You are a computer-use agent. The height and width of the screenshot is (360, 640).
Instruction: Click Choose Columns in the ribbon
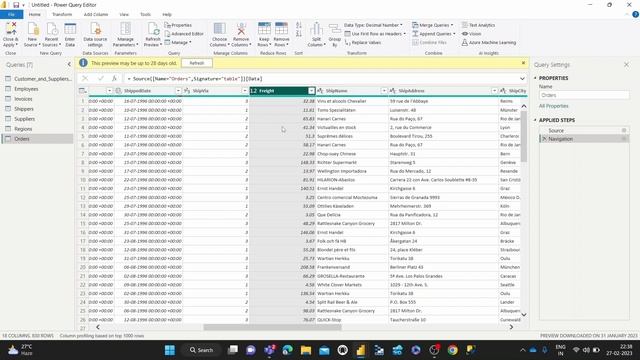[220, 34]
